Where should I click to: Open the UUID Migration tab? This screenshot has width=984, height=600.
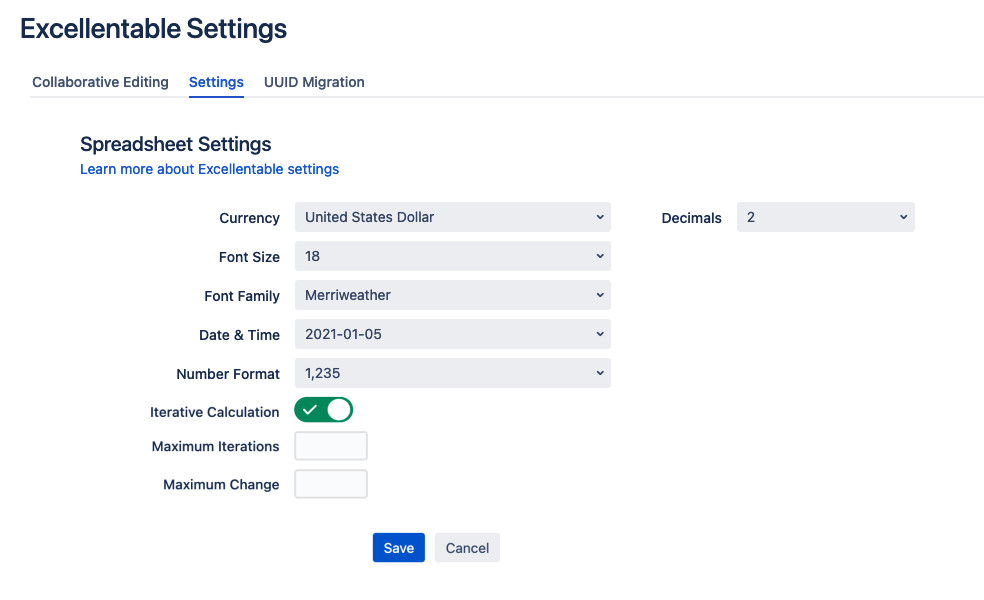click(314, 82)
